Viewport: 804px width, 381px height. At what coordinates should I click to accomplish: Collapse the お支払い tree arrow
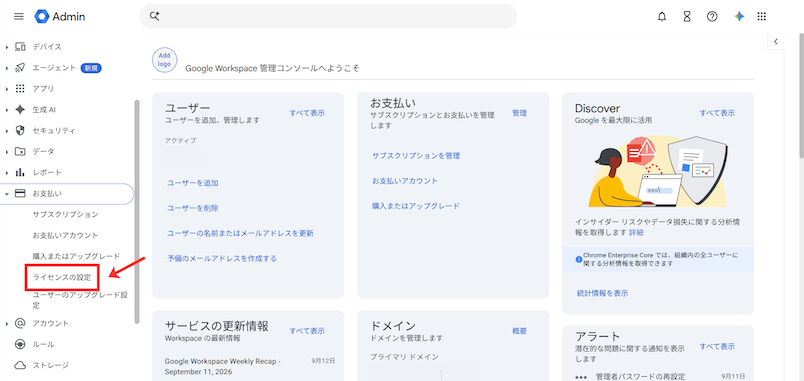click(x=7, y=194)
